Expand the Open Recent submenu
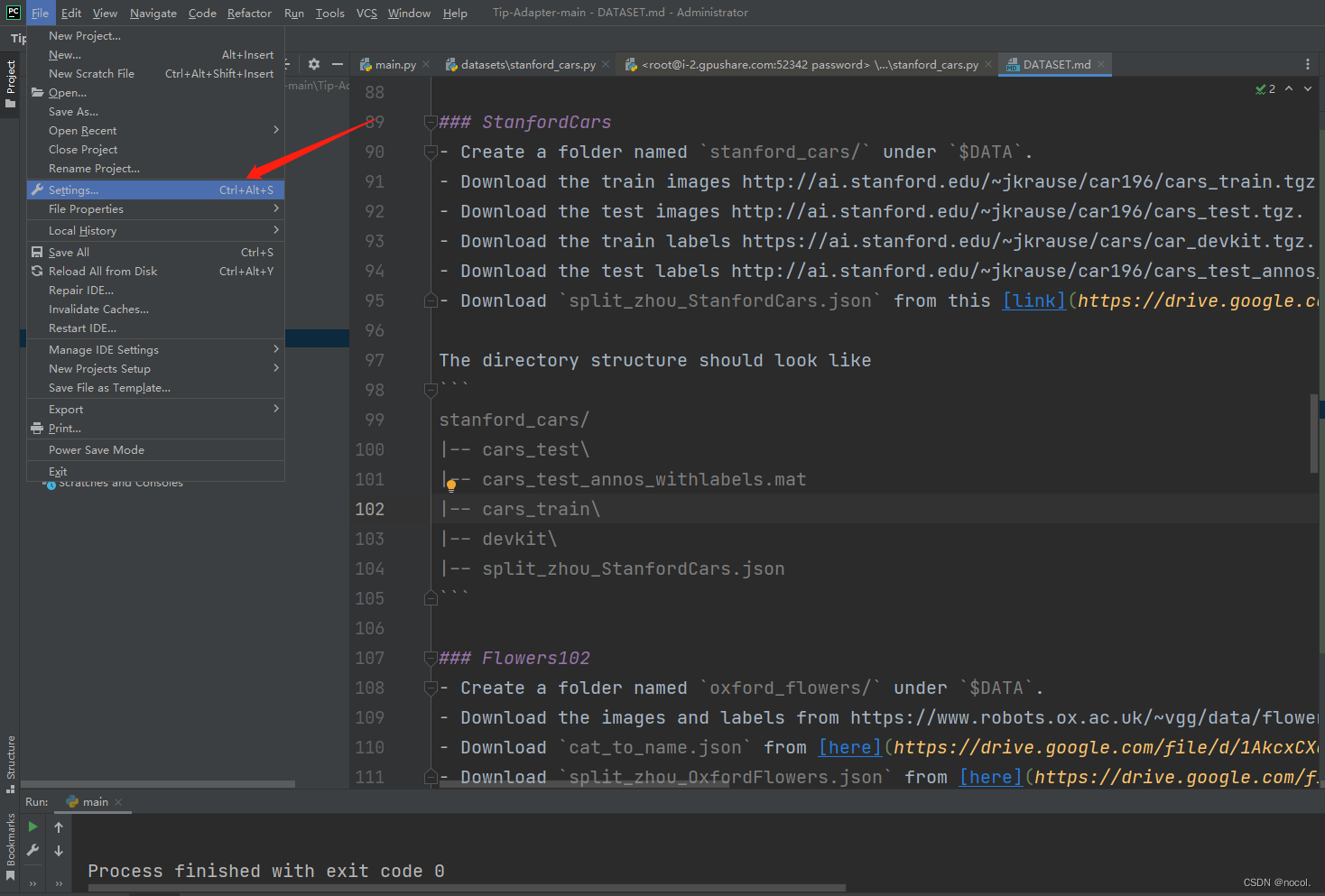This screenshot has height=896, width=1325. (x=155, y=131)
